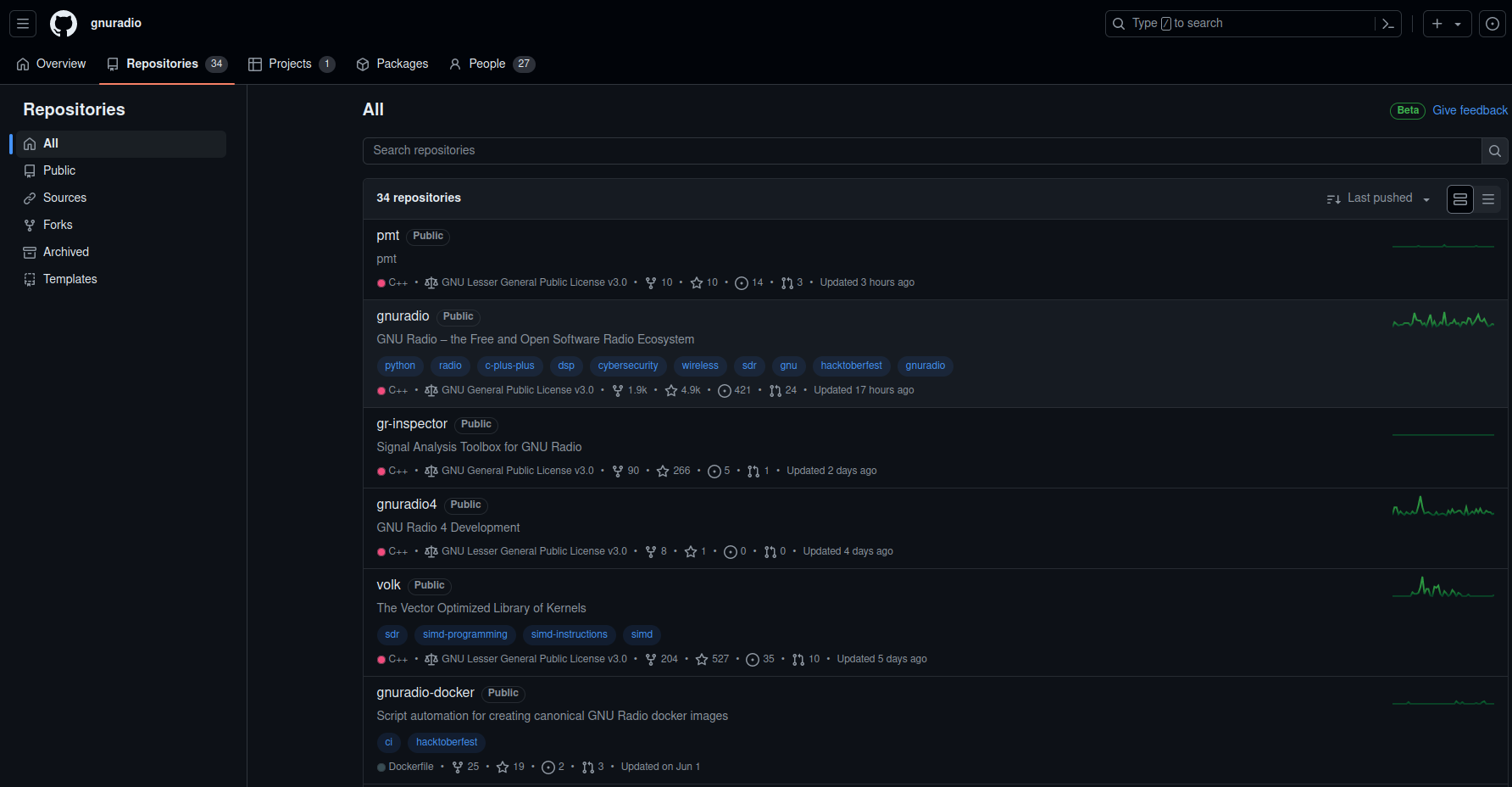Open gnuradio forks icon (1.9k)
Viewport: 1512px width, 787px height.
click(618, 390)
